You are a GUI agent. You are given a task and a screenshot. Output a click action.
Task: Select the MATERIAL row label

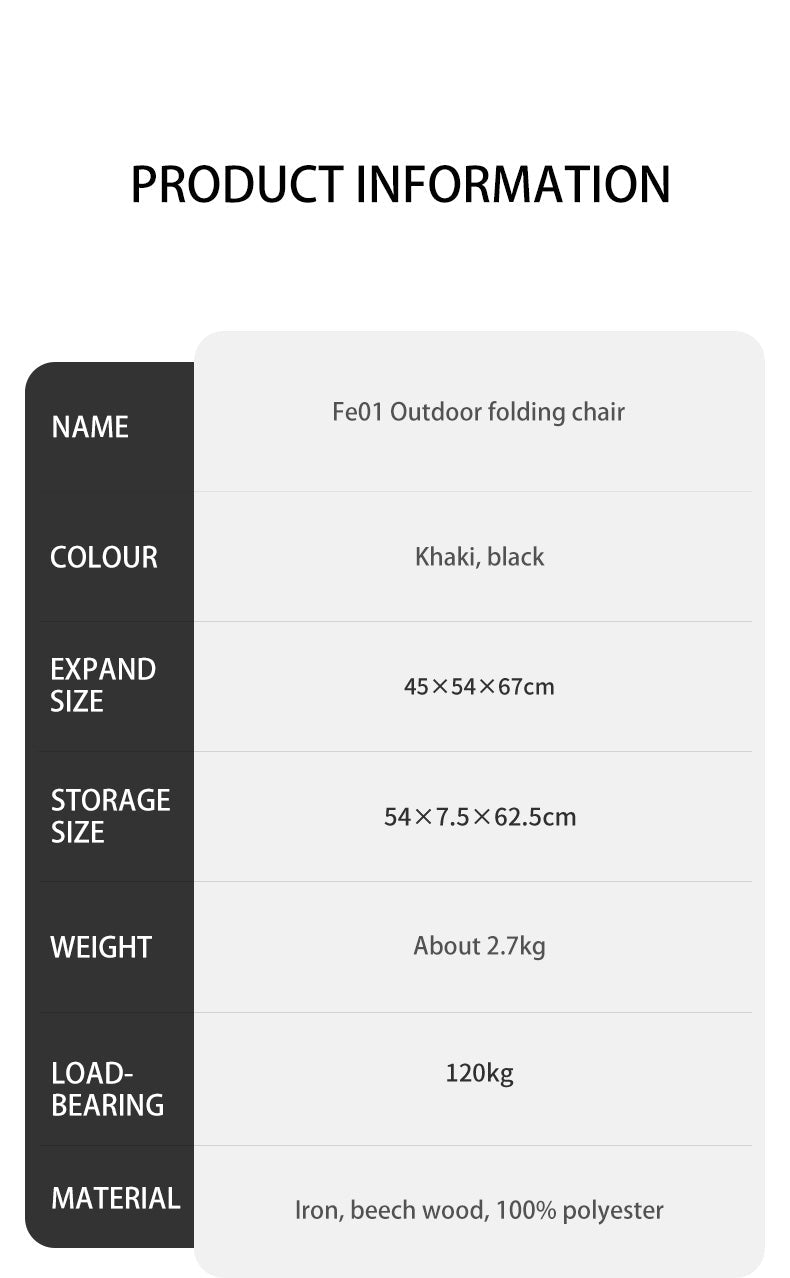[115, 1198]
